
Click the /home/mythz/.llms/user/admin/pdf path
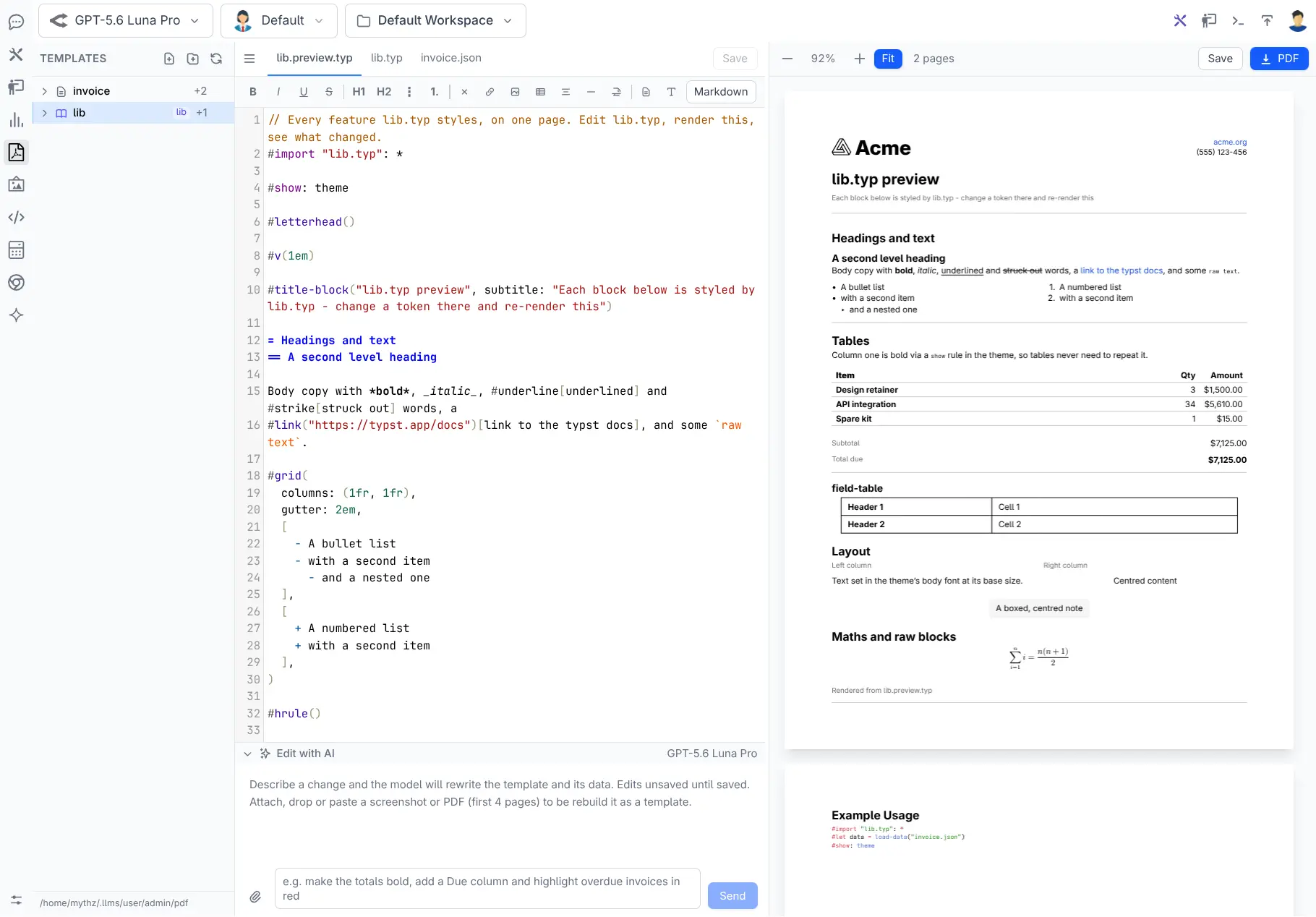point(114,903)
